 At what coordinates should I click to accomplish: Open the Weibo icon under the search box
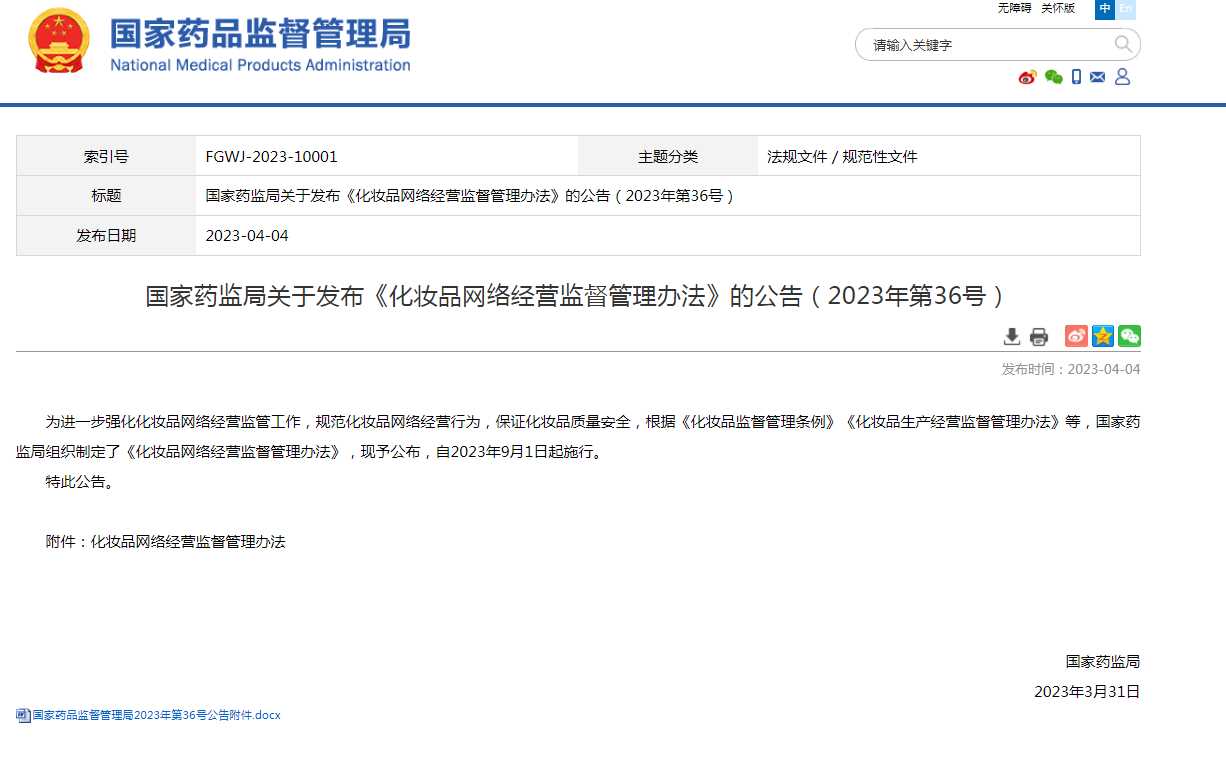pyautogui.click(x=1027, y=77)
